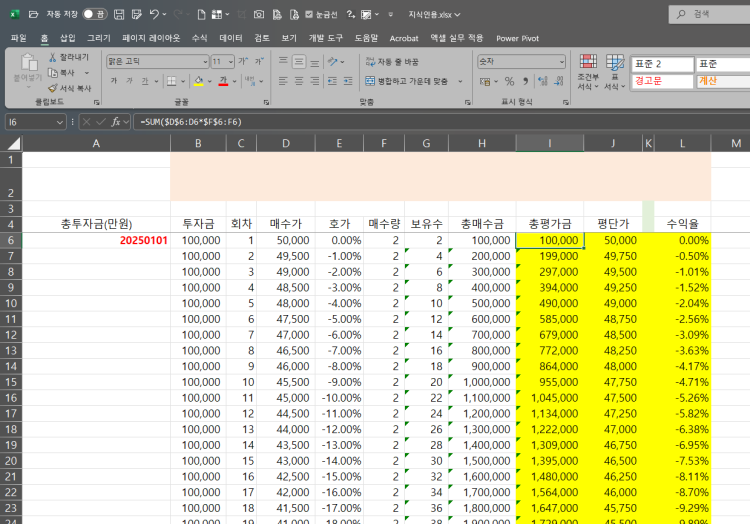
Task: Center-align text horizontally in the alignment group
Action: 299,81
